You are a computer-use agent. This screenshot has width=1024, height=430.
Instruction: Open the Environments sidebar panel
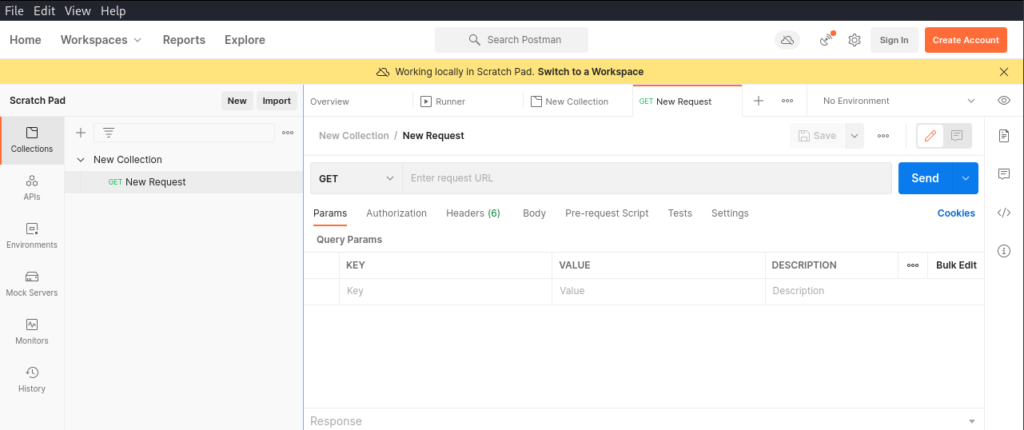(32, 236)
